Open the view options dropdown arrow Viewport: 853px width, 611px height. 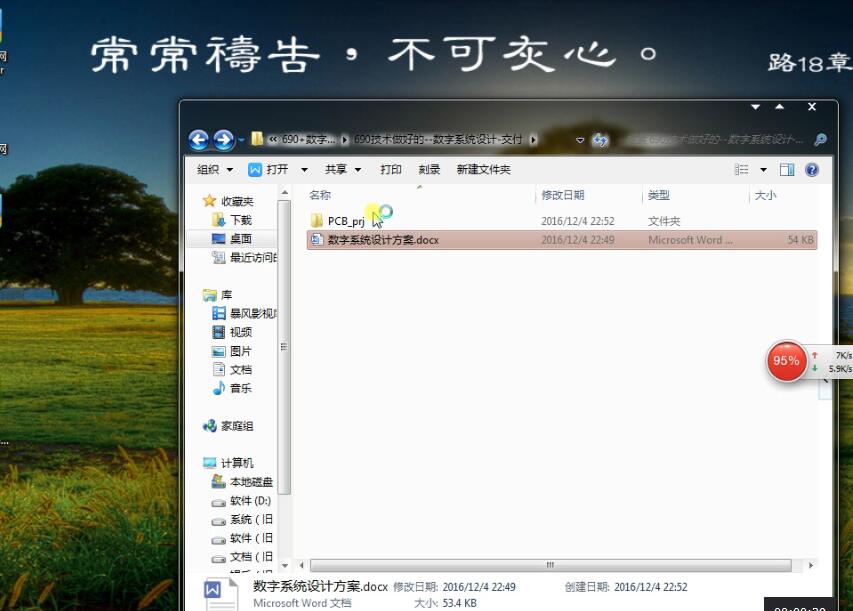pos(763,170)
